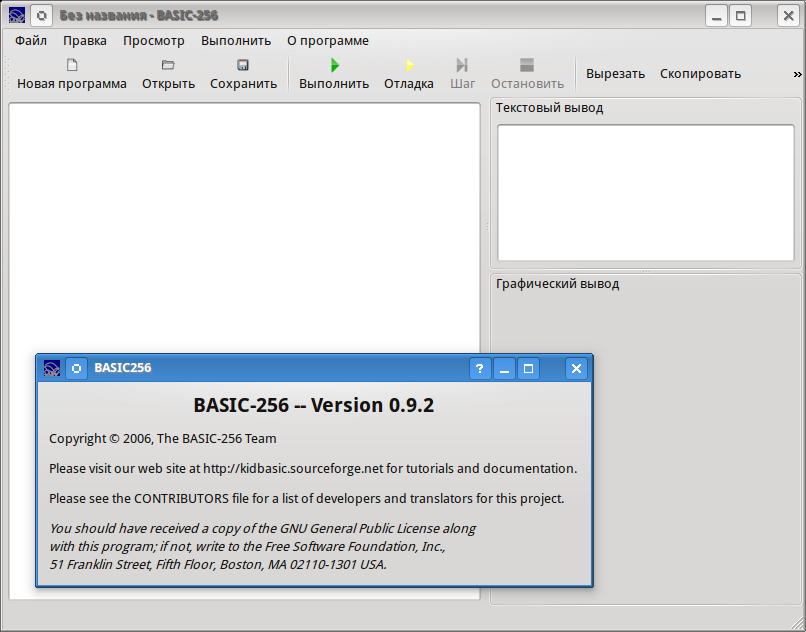The height and width of the screenshot is (632, 806).
Task: Click the CONTRIBUTORS file sentence
Action: click(x=306, y=498)
